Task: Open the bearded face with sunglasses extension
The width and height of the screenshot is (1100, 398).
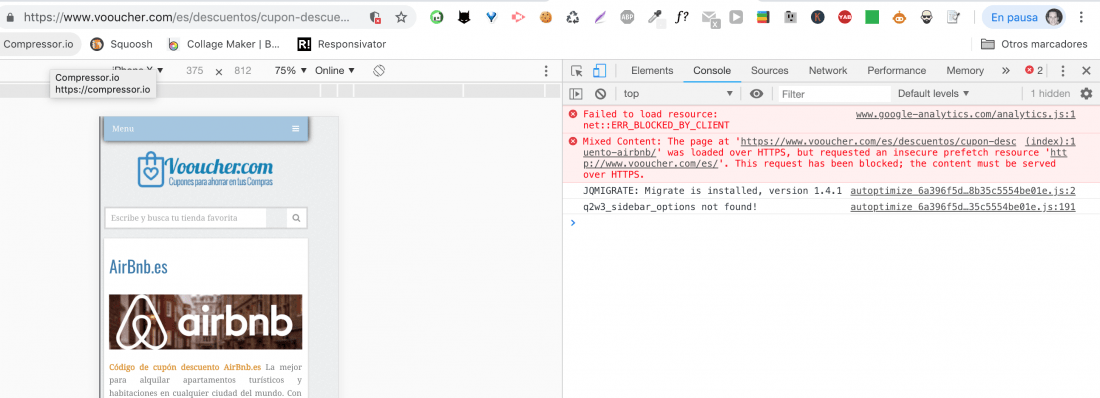Action: 926,18
